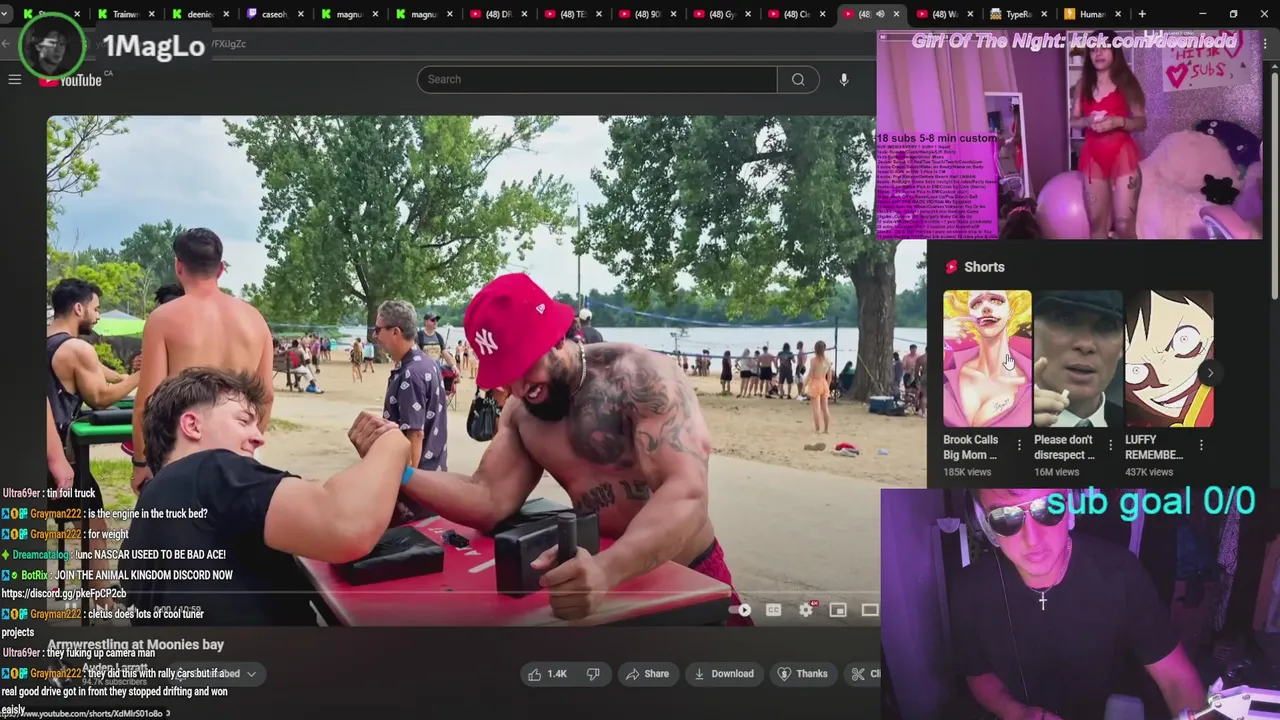1280x720 pixels.
Task: Open player settings gear
Action: 806,609
